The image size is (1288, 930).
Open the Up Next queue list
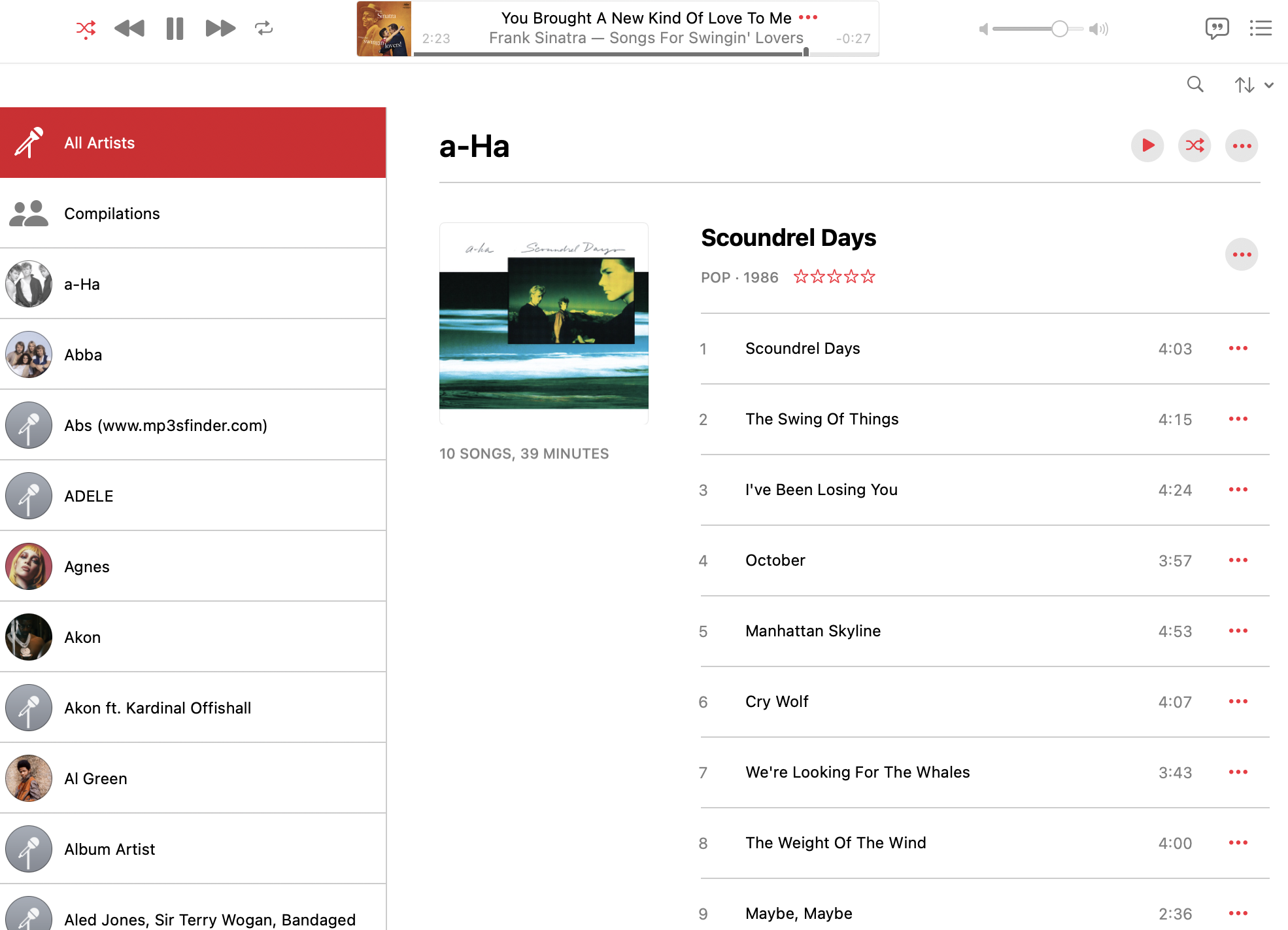(x=1261, y=28)
